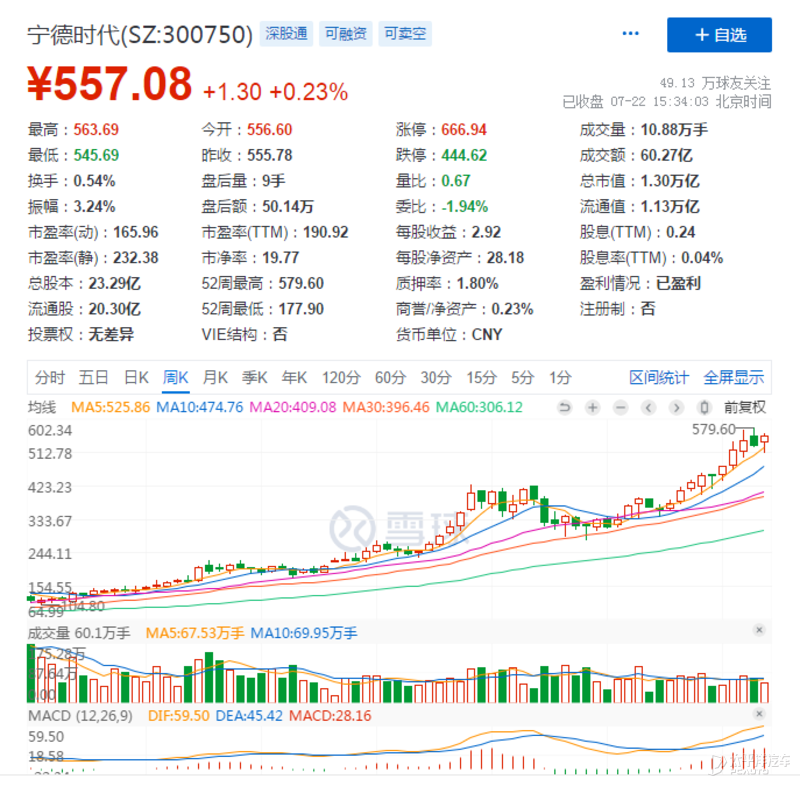Viewport: 800px width, 786px height.
Task: Choose the 1分 interval tab
Action: click(x=560, y=378)
